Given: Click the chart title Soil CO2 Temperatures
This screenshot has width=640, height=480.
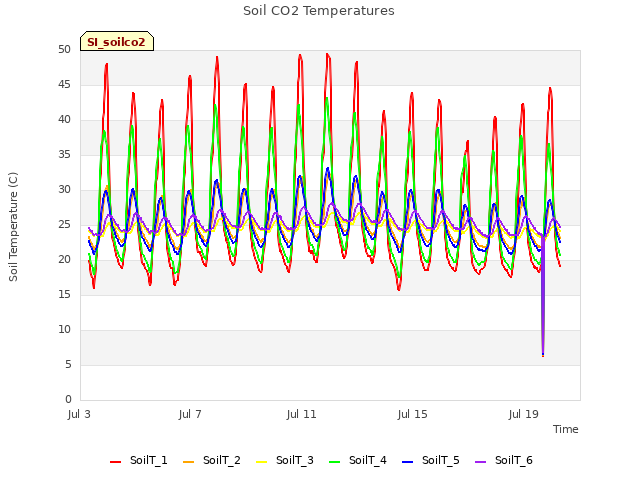Looking at the screenshot, I should [x=319, y=11].
